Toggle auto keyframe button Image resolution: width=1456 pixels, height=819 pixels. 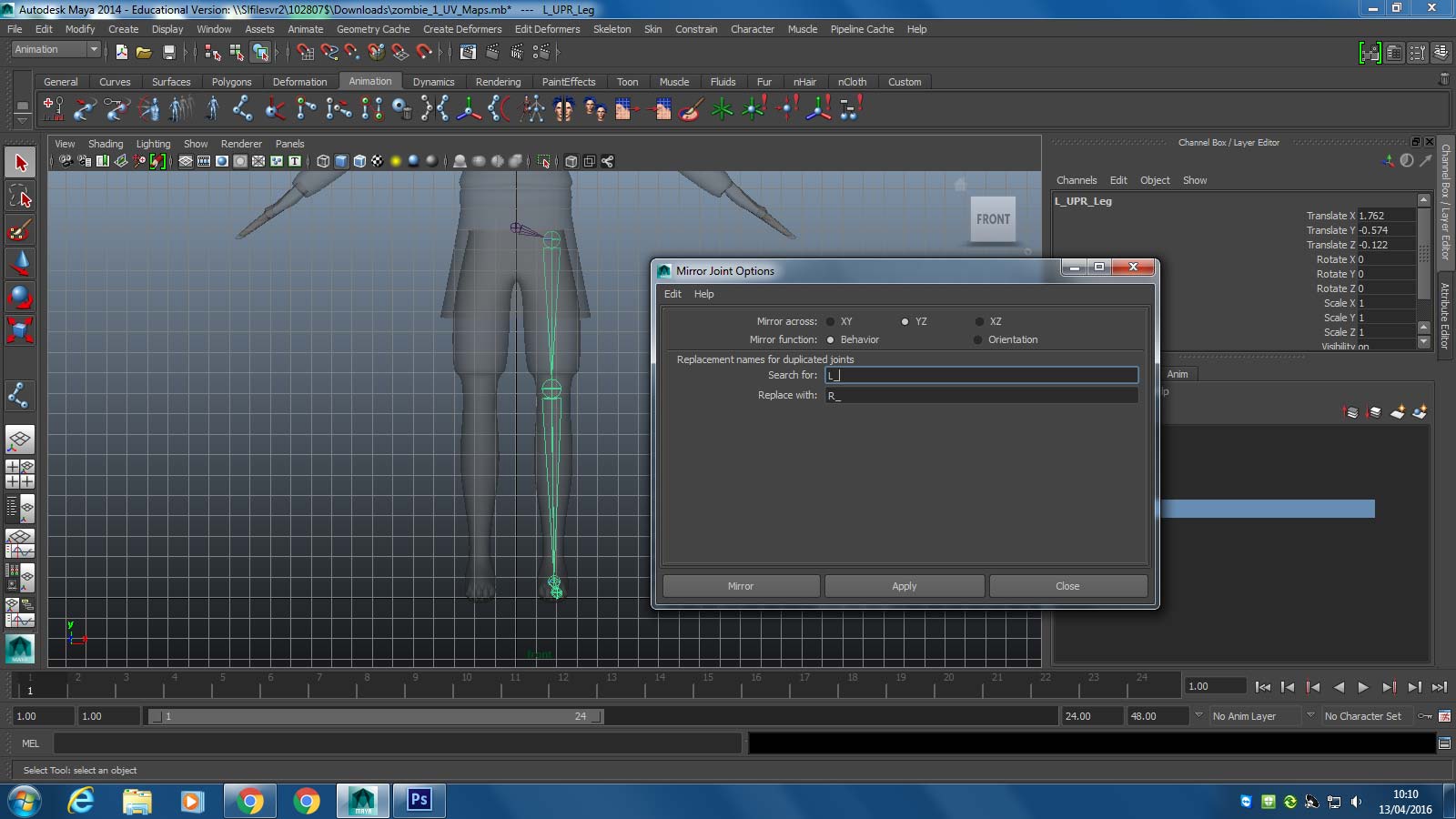pos(1425,716)
